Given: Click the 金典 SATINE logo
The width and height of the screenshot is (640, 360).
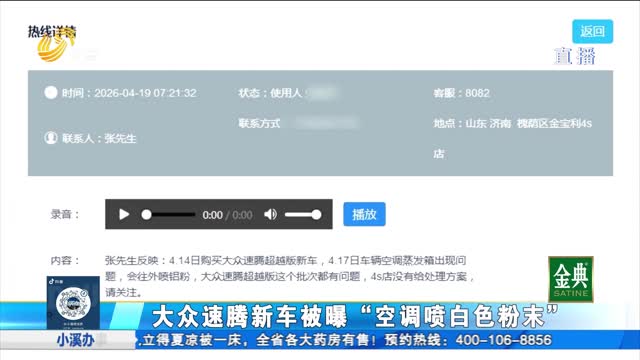Looking at the screenshot, I should click(x=571, y=279).
